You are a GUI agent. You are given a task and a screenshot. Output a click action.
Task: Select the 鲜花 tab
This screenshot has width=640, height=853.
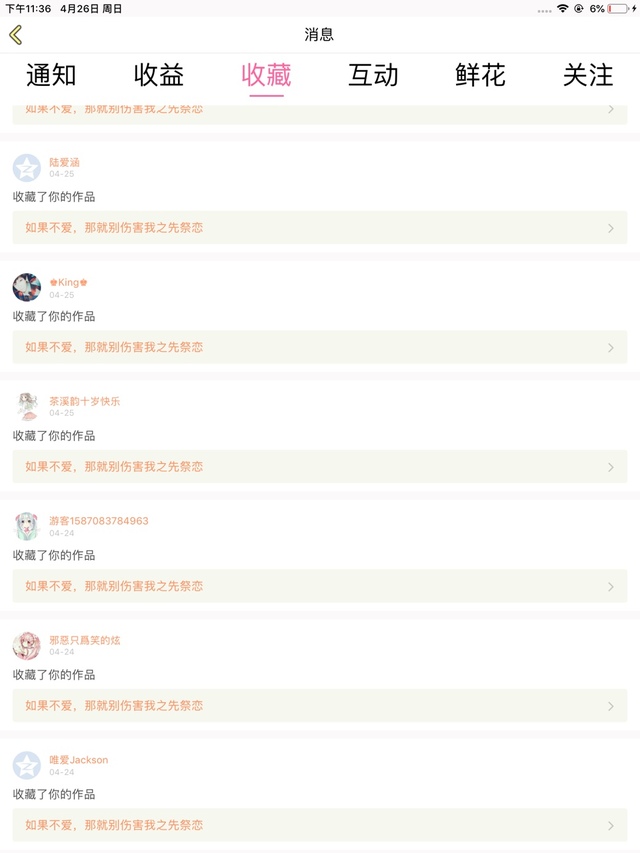pos(481,75)
